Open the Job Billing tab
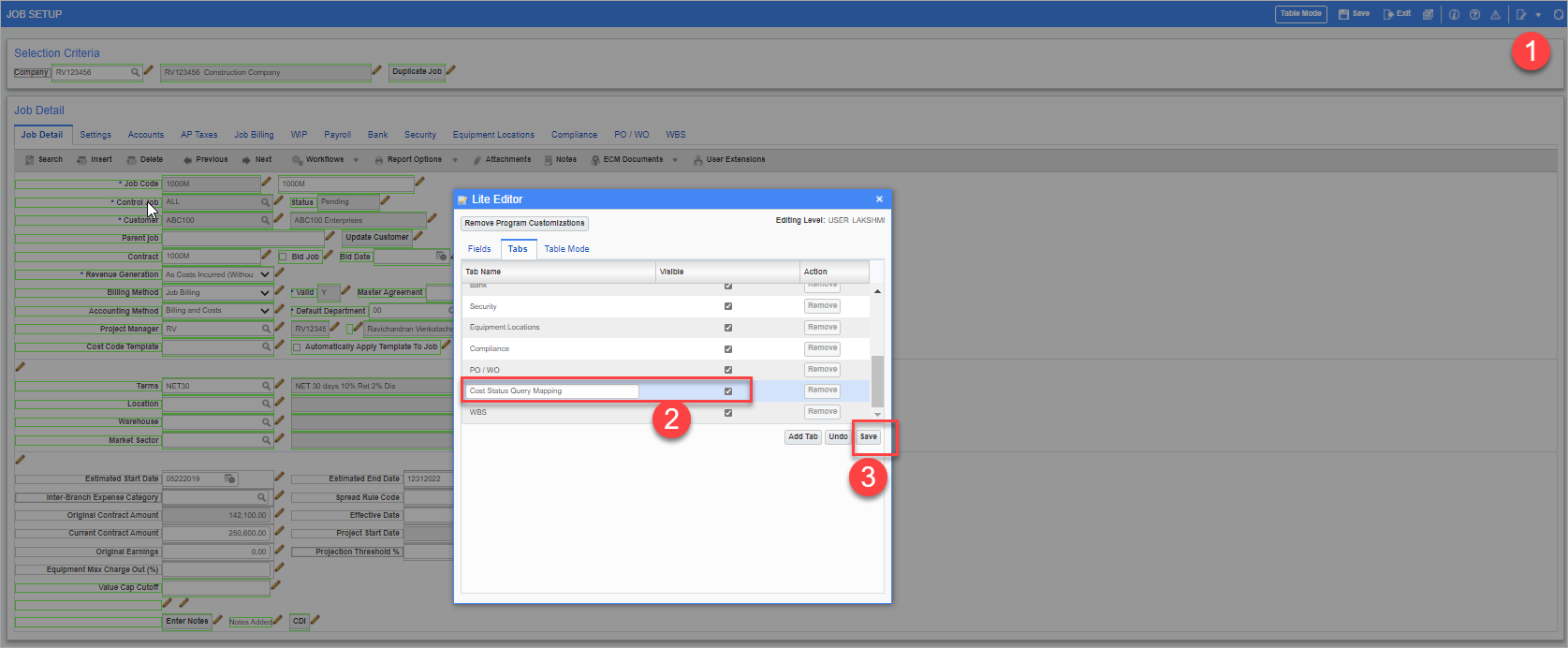 pyautogui.click(x=254, y=135)
